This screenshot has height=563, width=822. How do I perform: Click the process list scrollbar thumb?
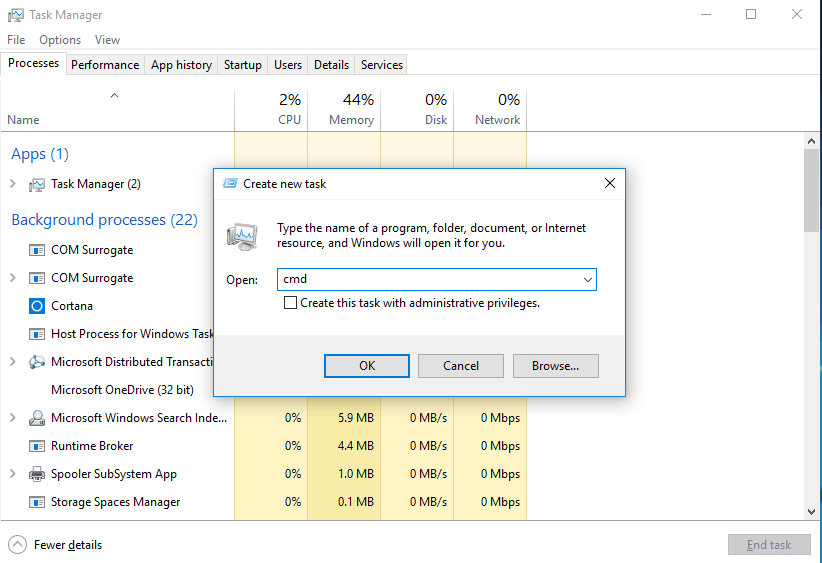point(812,190)
